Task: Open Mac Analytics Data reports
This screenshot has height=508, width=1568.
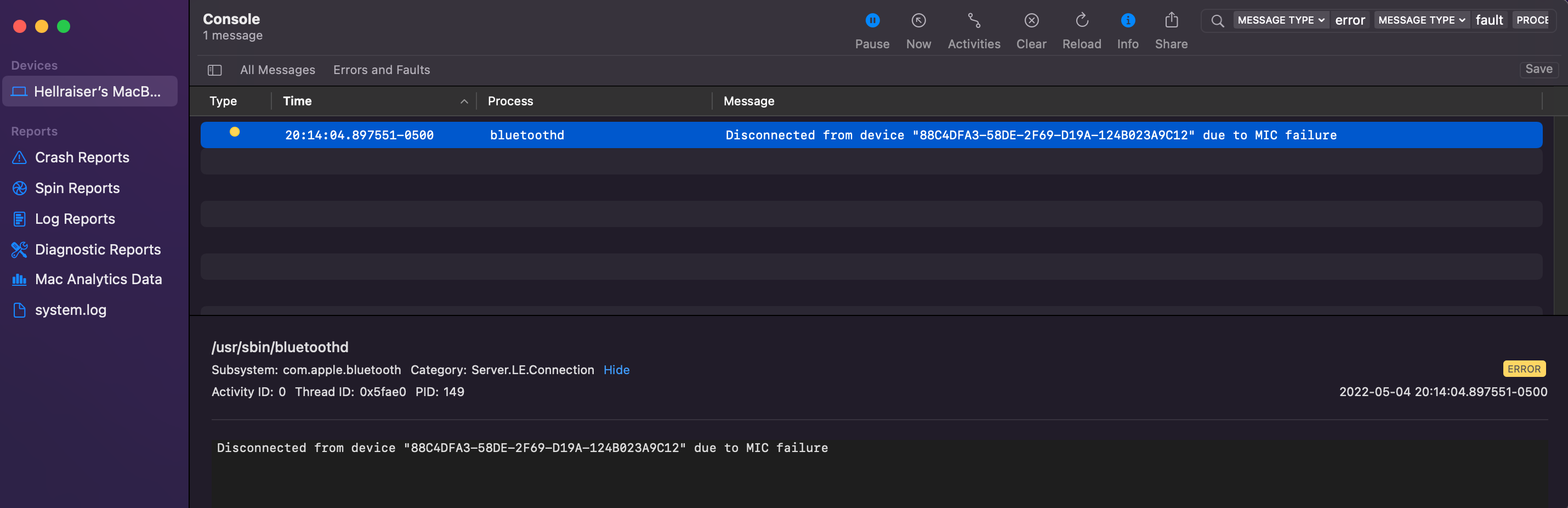Action: click(98, 280)
